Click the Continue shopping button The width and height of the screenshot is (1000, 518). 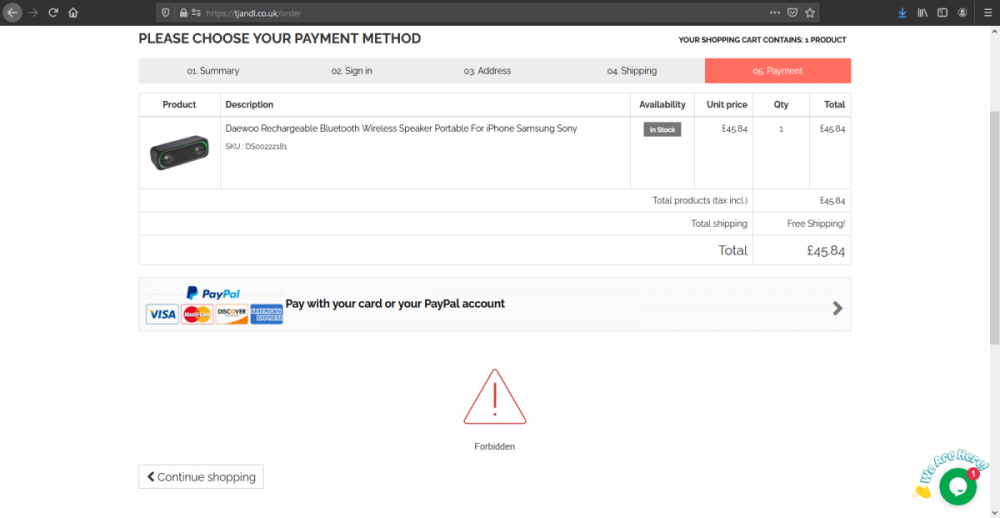point(201,477)
